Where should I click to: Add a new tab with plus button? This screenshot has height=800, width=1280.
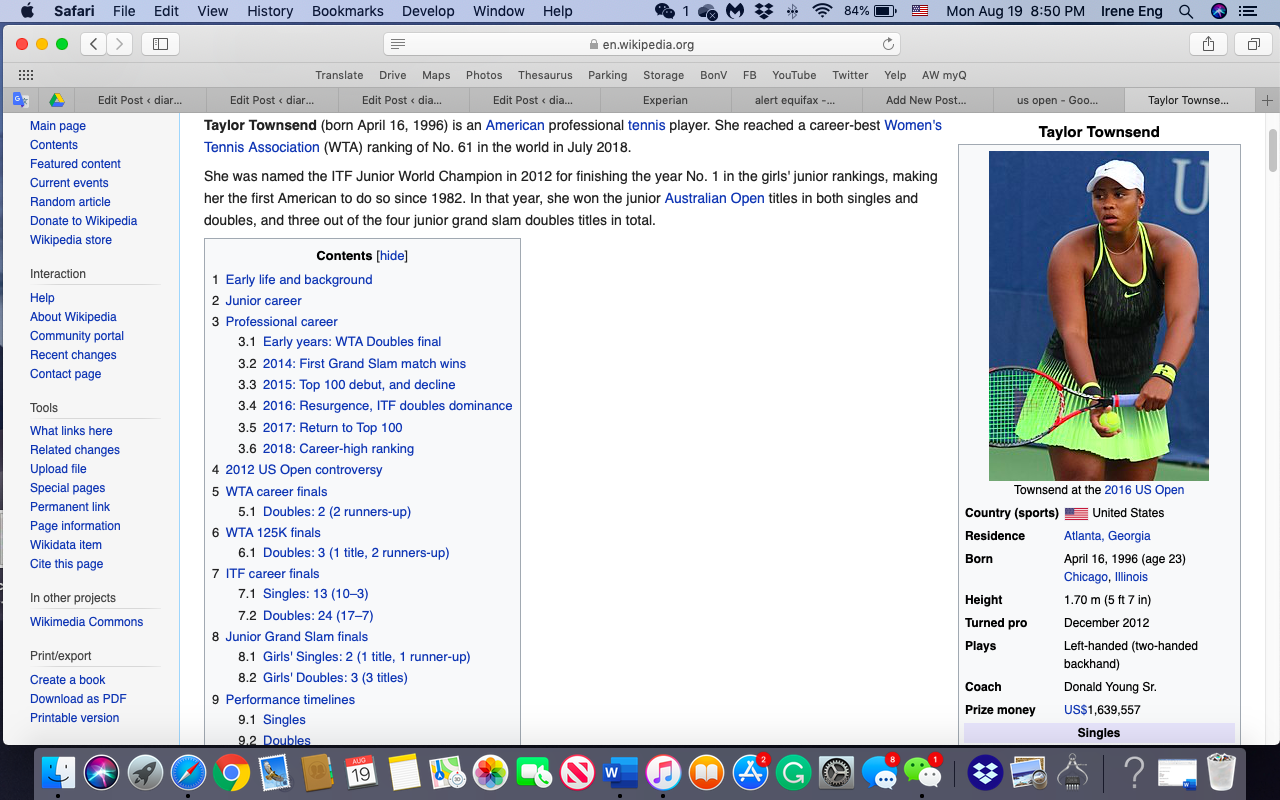[x=1267, y=100]
